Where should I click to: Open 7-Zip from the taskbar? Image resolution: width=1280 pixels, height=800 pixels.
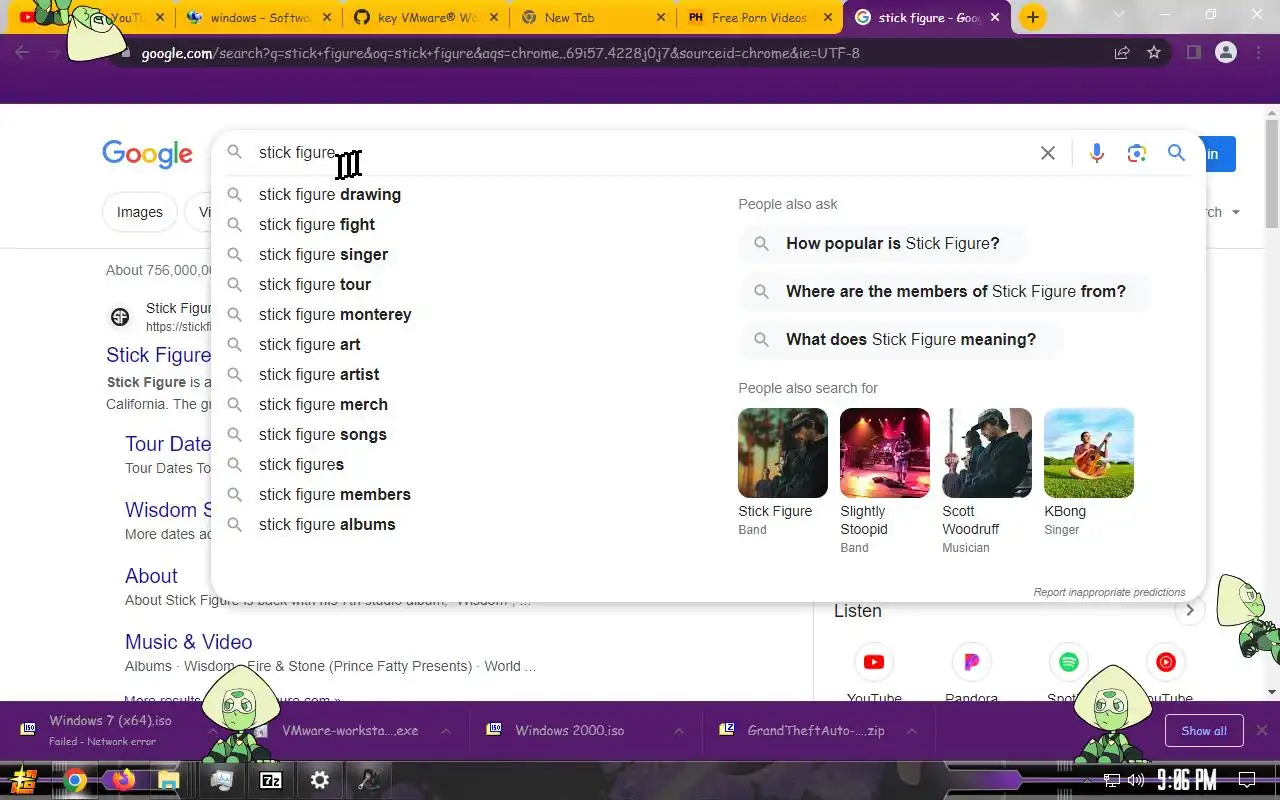(271, 781)
